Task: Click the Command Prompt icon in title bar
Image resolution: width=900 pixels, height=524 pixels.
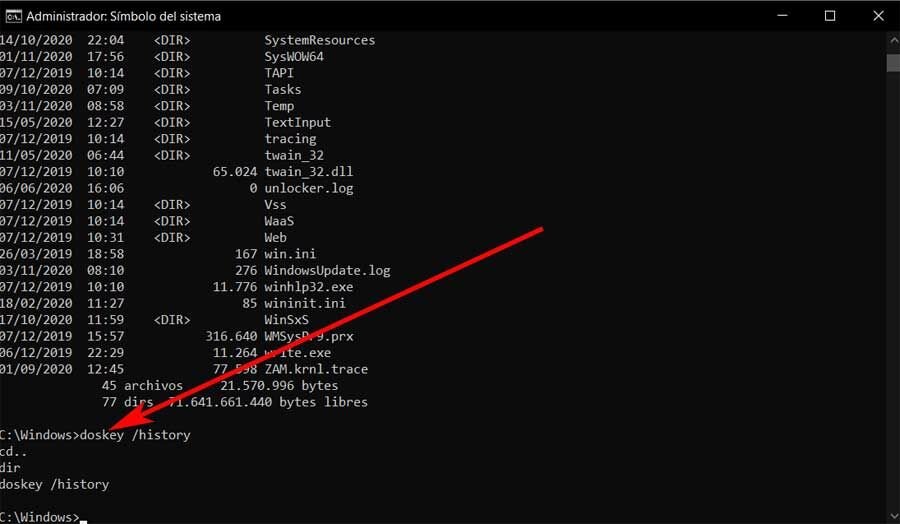Action: pyautogui.click(x=13, y=16)
